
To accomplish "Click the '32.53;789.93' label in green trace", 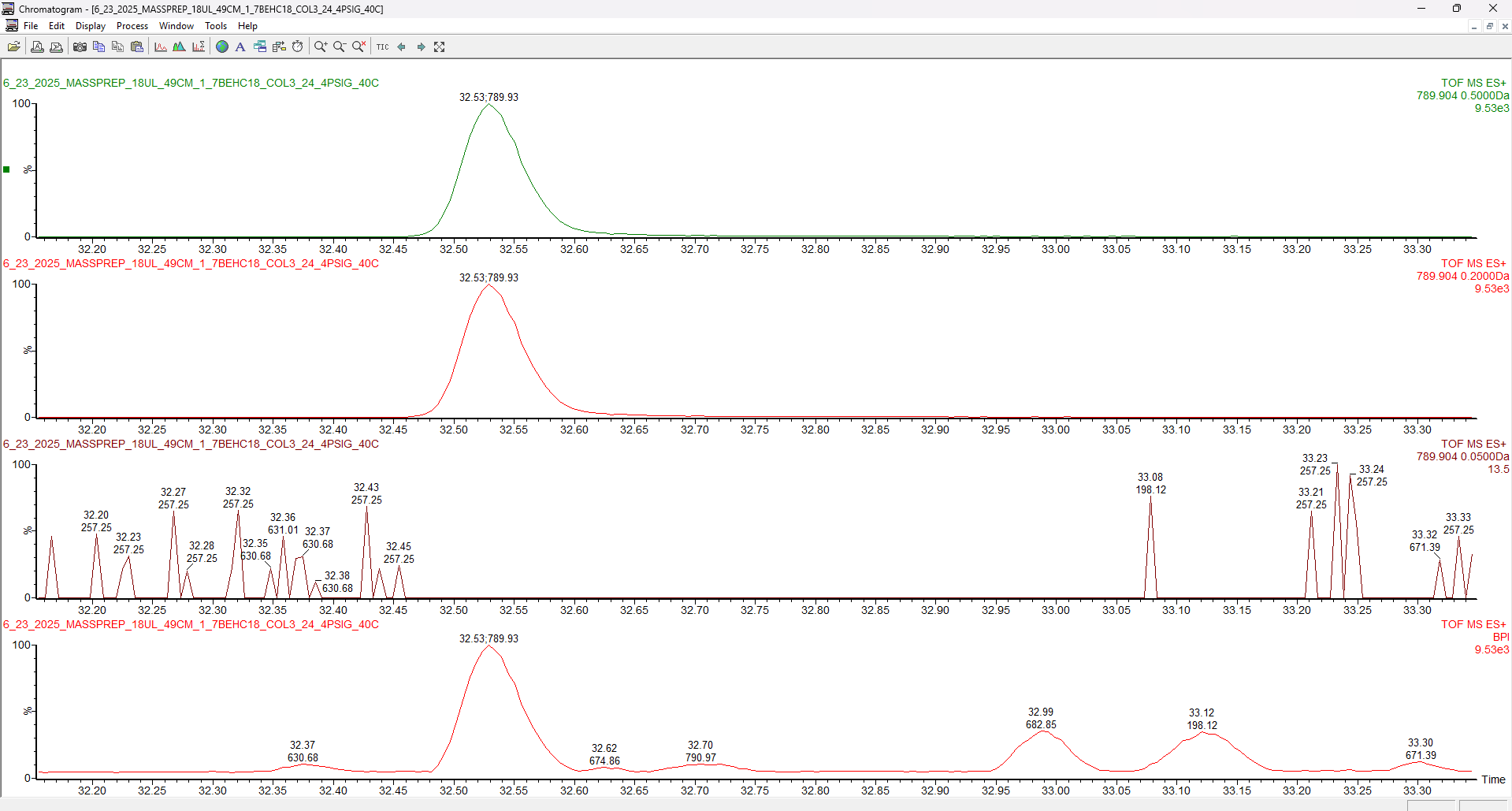I will pos(489,97).
